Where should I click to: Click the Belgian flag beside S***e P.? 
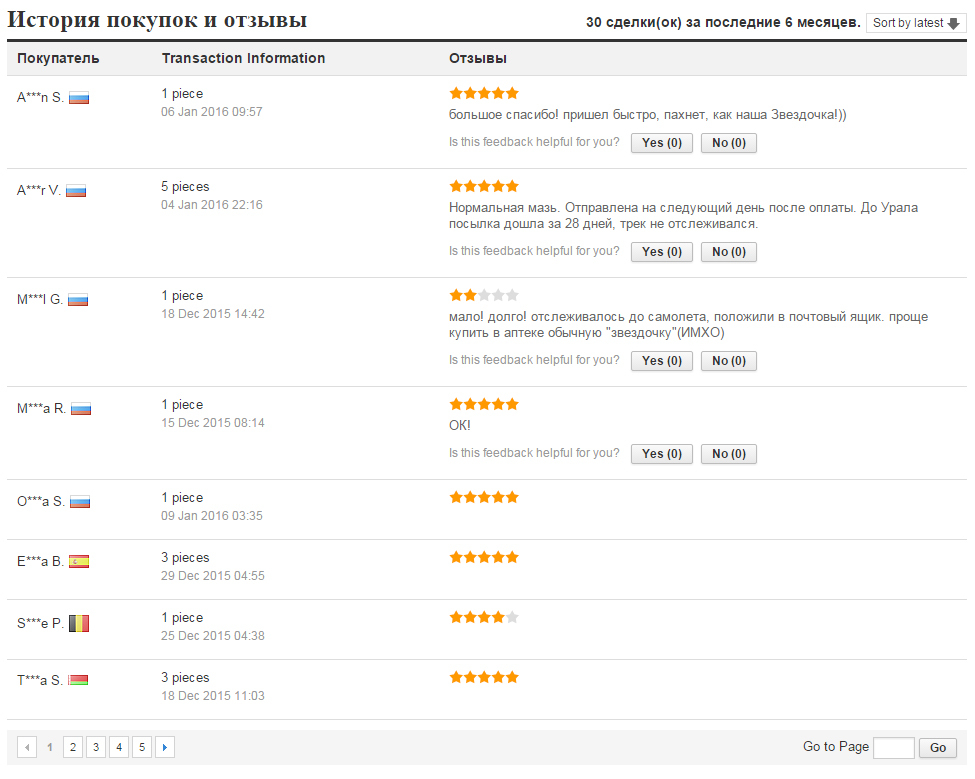(x=79, y=623)
